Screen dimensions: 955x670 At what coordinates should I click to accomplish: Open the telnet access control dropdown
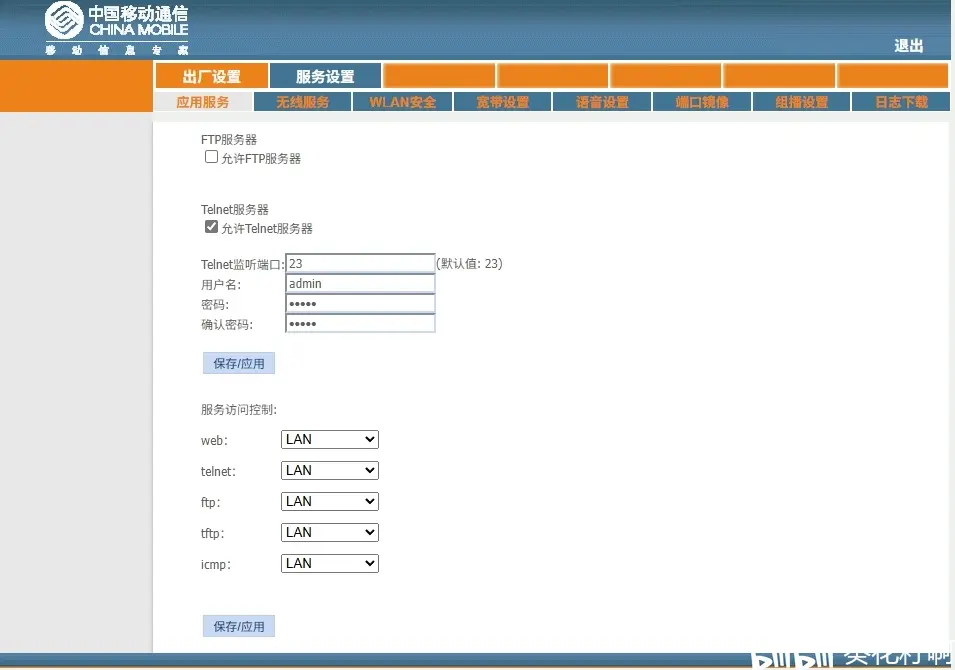tap(329, 470)
